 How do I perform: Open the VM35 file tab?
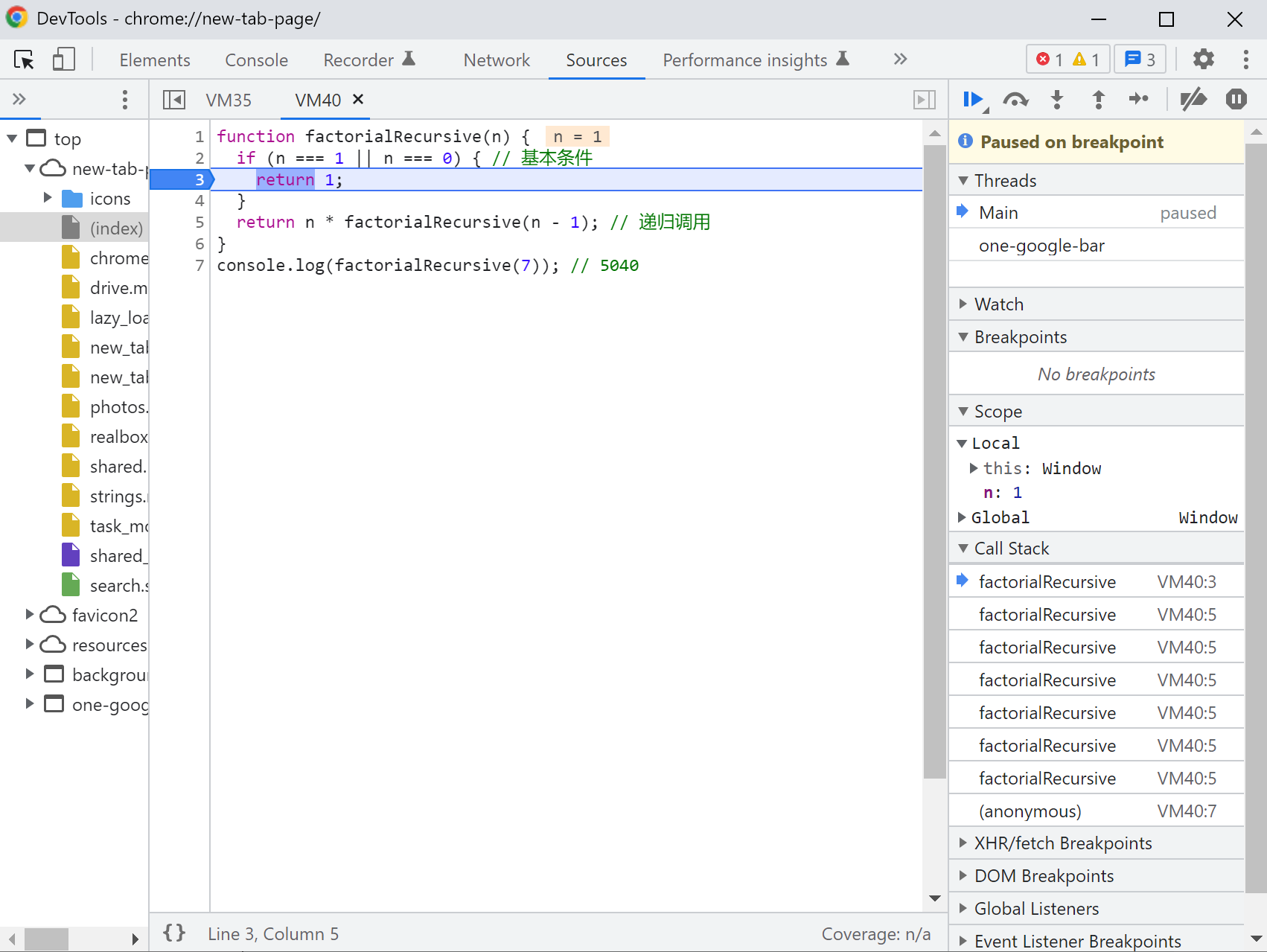pyautogui.click(x=229, y=100)
